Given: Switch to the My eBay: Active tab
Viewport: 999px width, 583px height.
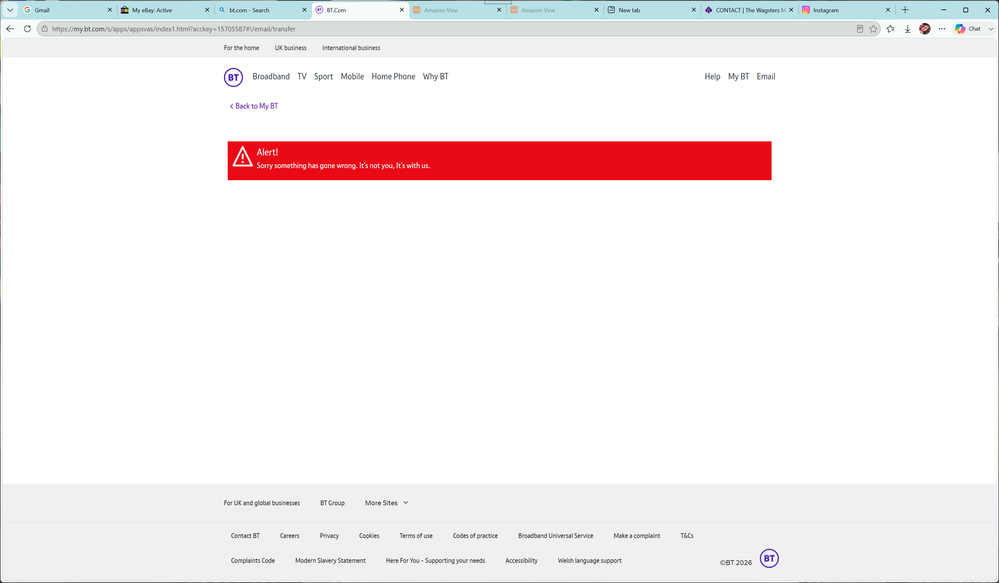Looking at the screenshot, I should tap(164, 10).
